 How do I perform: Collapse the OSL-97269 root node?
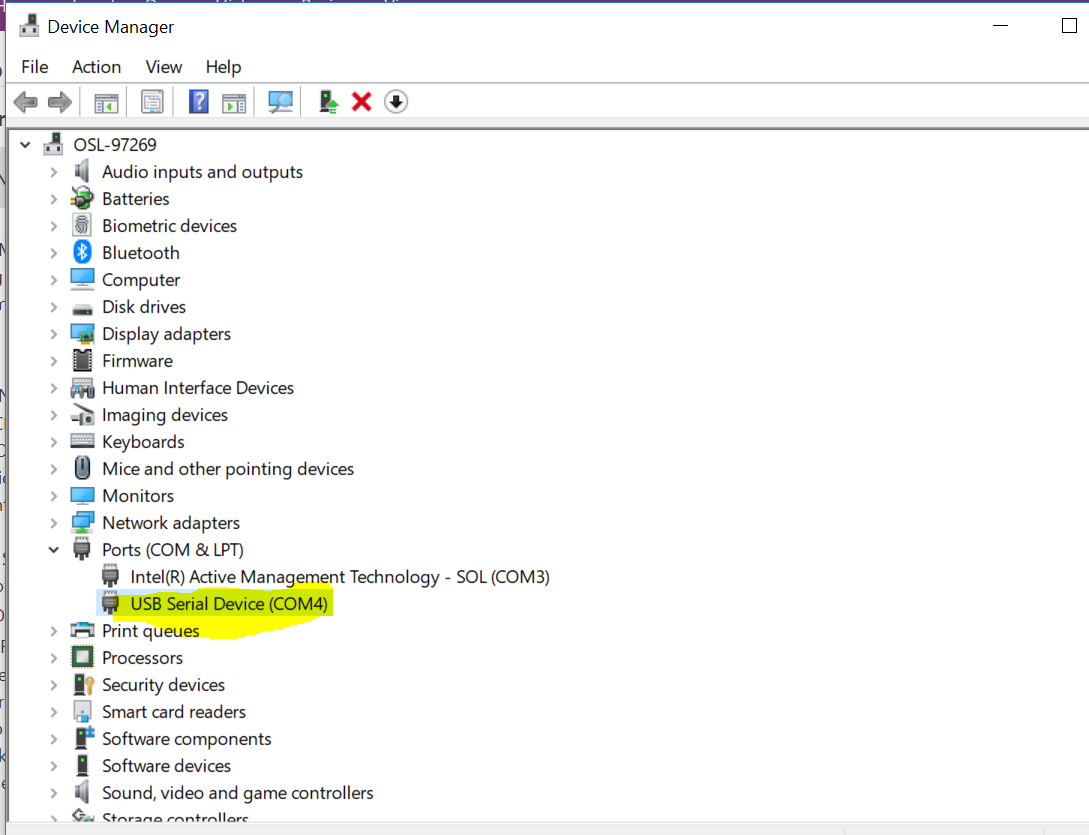pos(25,144)
